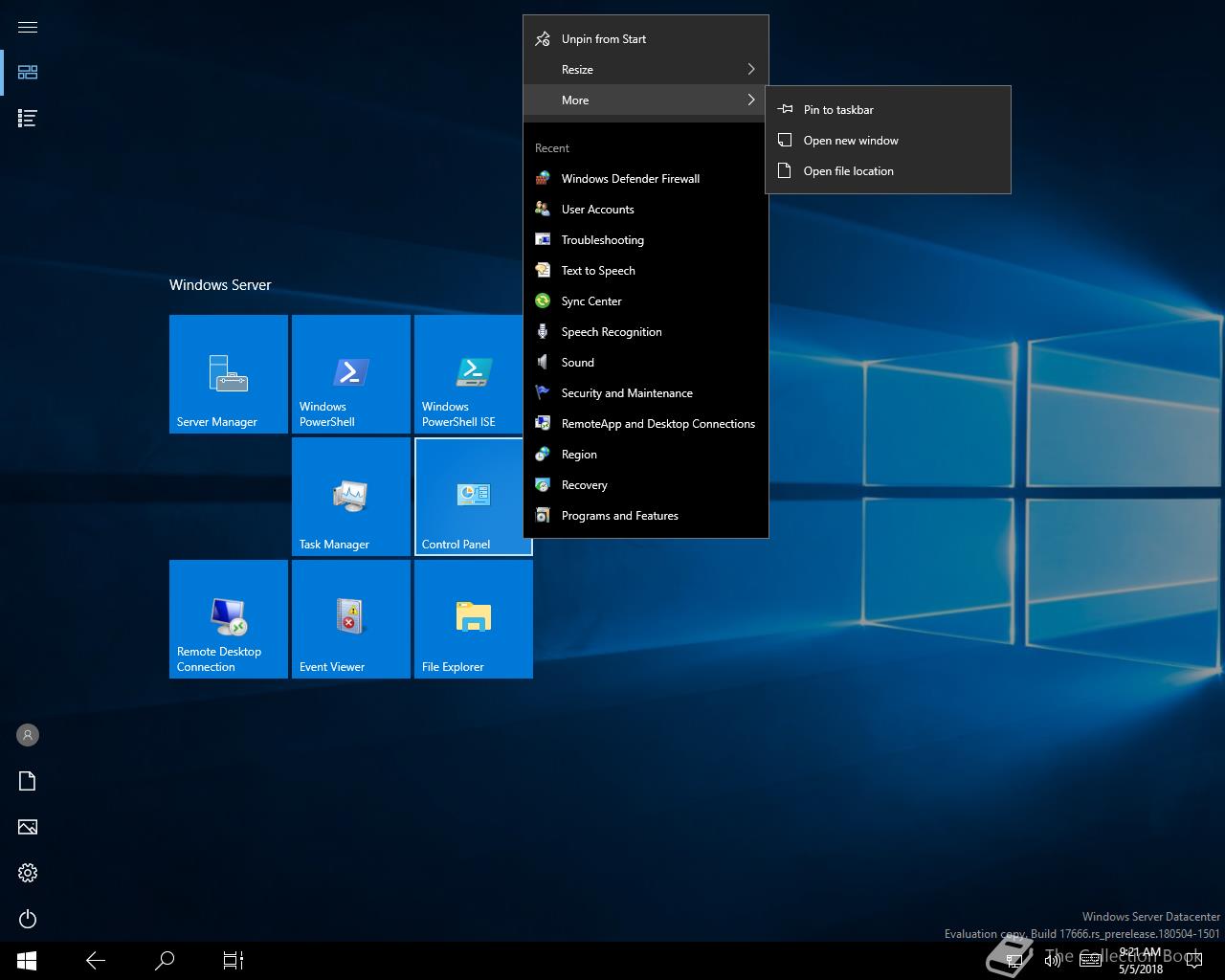Open recent Speech Recognition item
The image size is (1225, 980).
pyautogui.click(x=646, y=332)
